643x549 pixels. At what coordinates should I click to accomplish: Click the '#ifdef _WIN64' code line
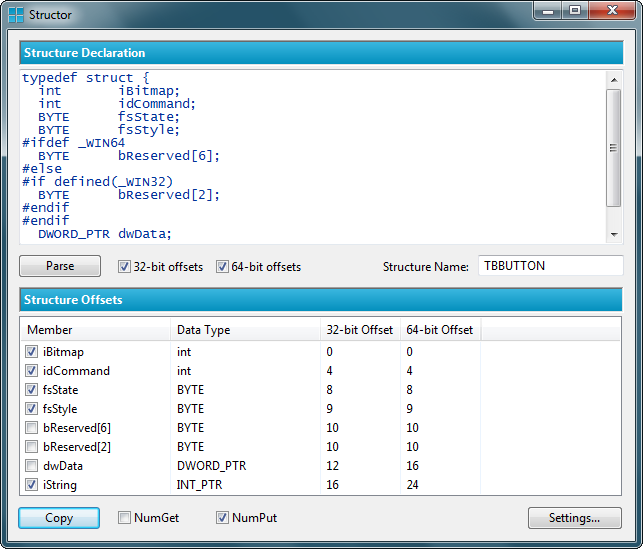click(x=73, y=143)
